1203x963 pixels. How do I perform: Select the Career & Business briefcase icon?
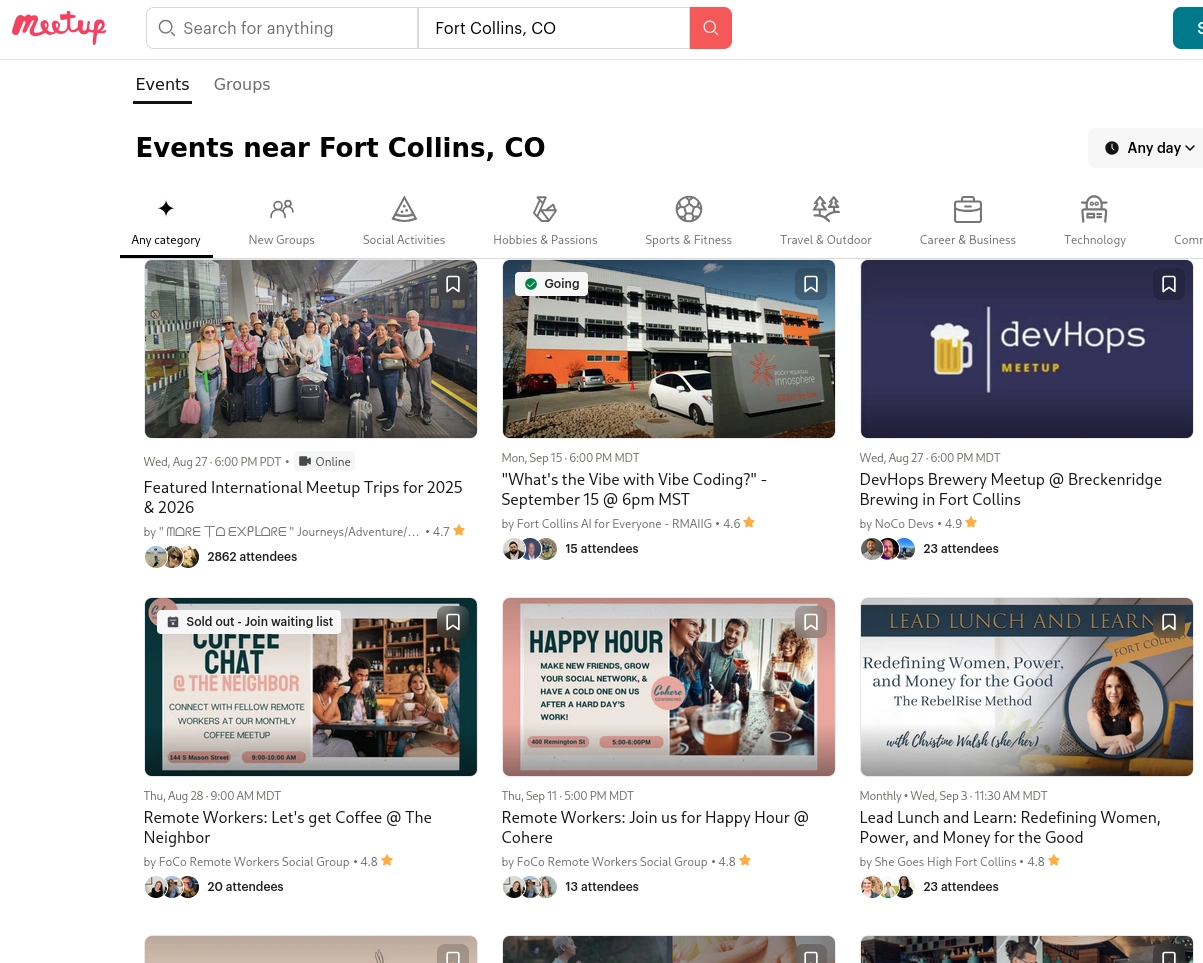click(968, 209)
